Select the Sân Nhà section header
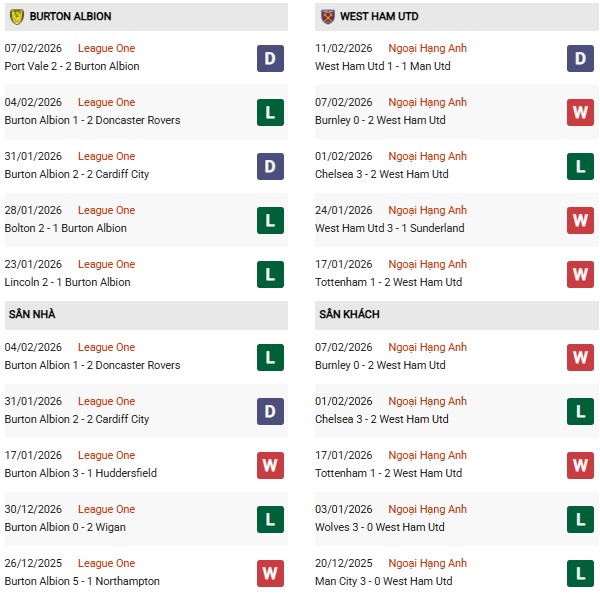The height and width of the screenshot is (595, 600). (x=32, y=314)
